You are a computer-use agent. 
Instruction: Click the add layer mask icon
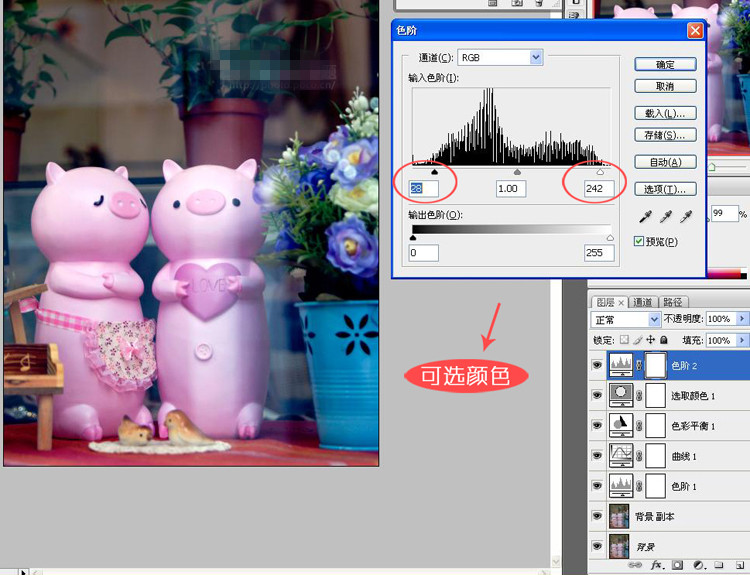[675, 565]
